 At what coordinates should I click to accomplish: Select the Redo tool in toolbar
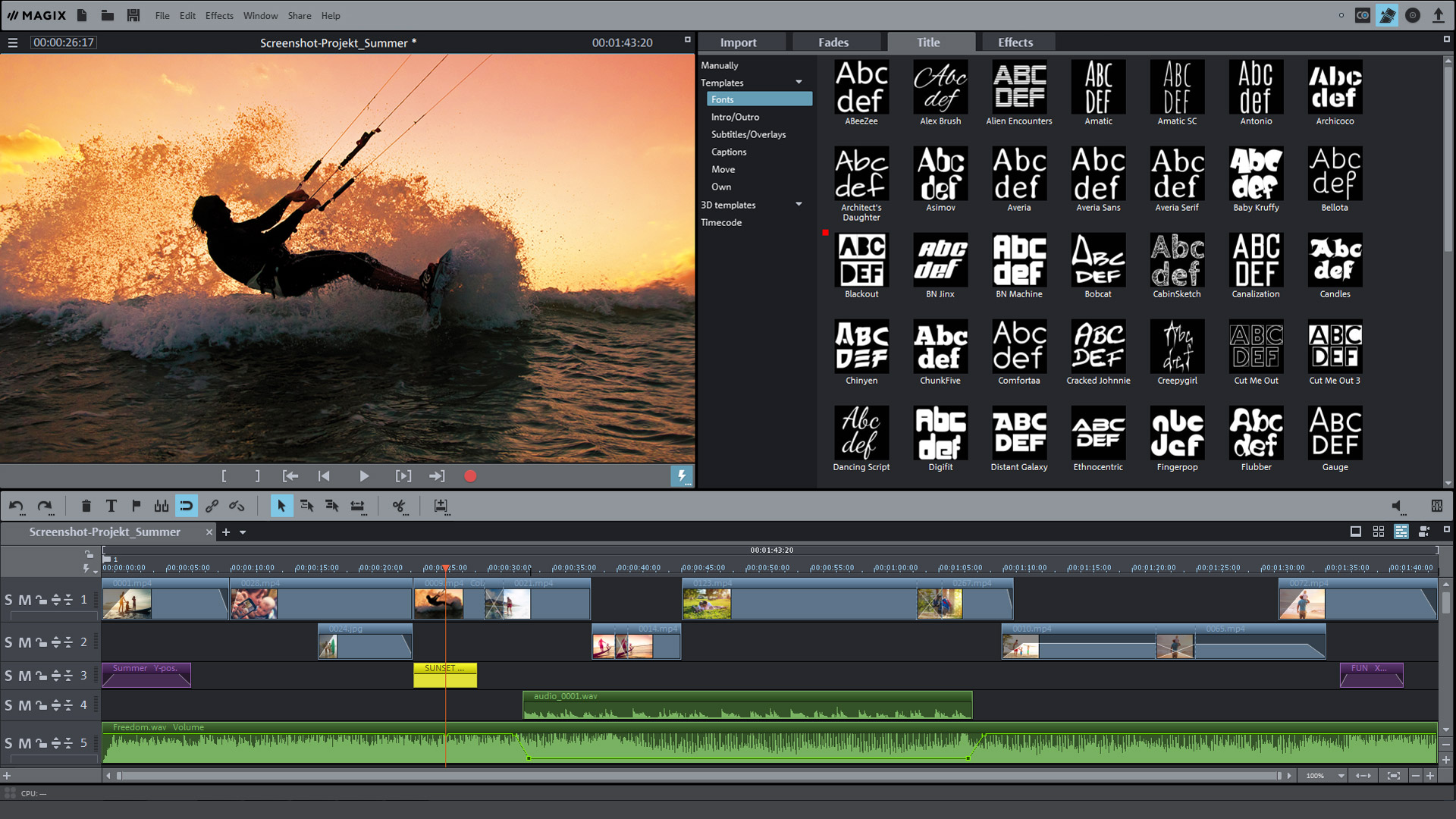point(45,506)
